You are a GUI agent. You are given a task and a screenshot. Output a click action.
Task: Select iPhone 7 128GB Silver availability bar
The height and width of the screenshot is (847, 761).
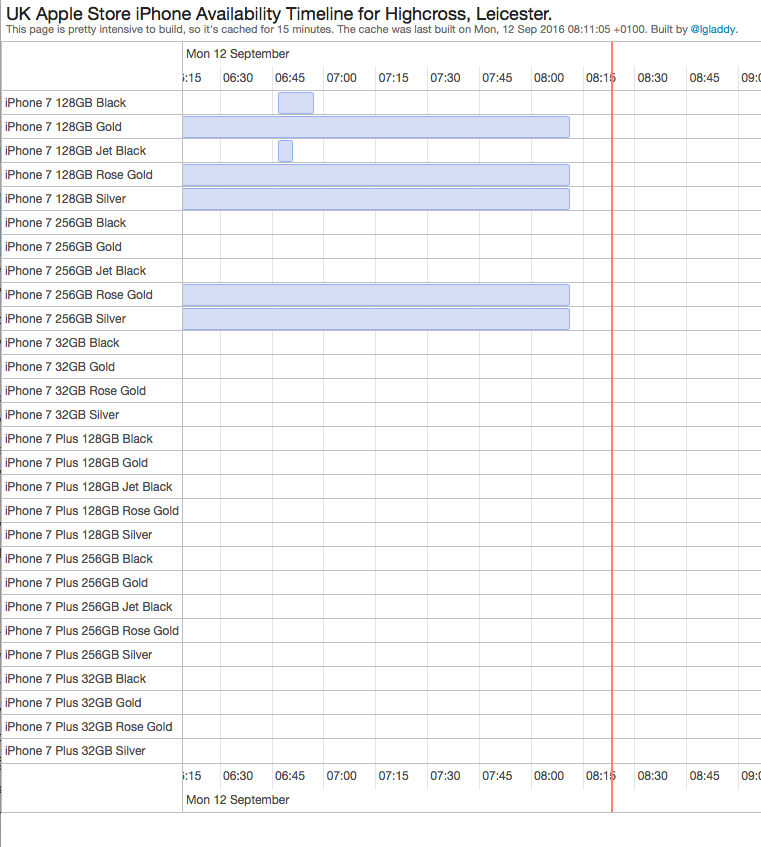click(376, 199)
